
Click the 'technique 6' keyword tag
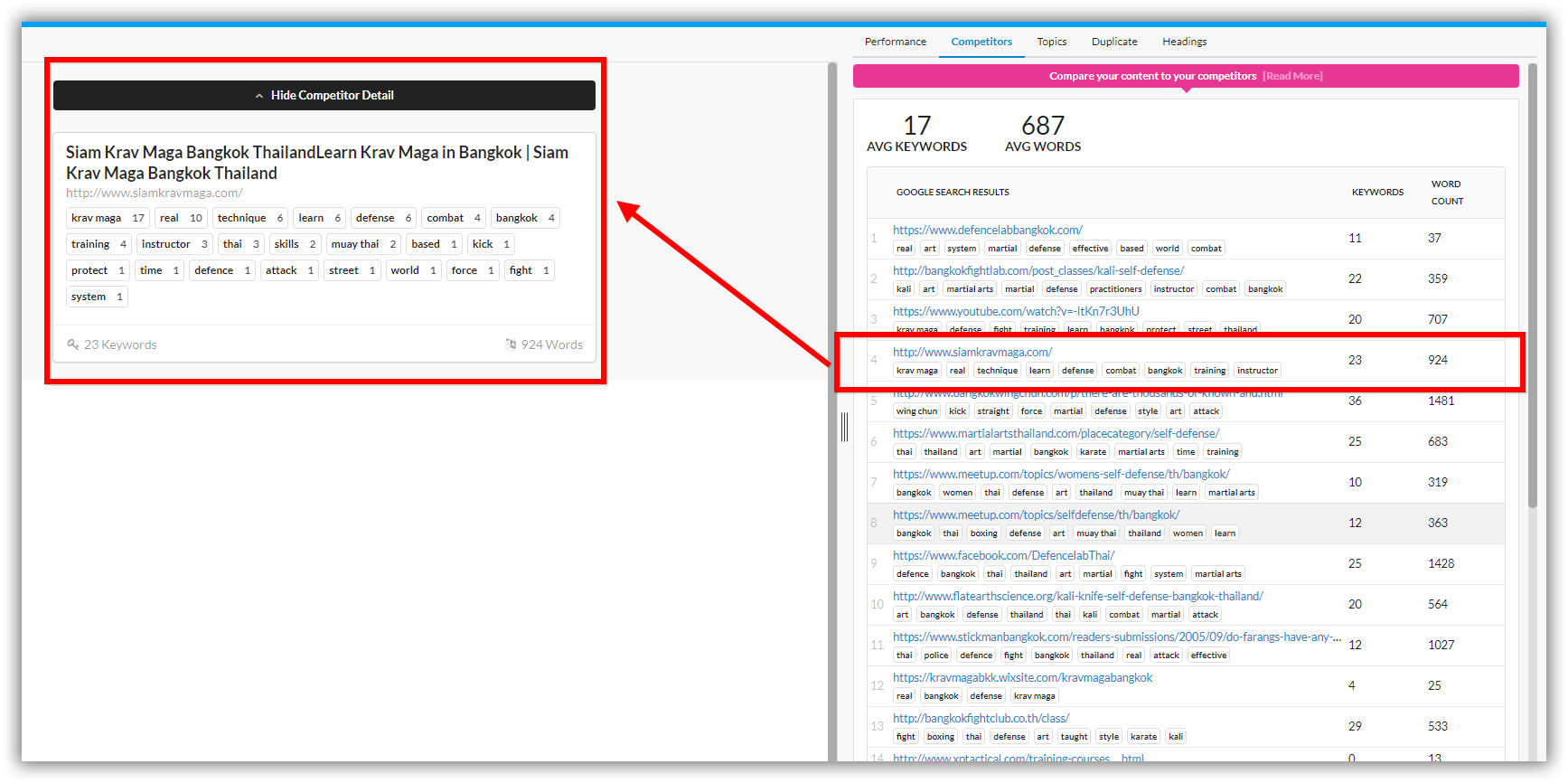pos(250,218)
